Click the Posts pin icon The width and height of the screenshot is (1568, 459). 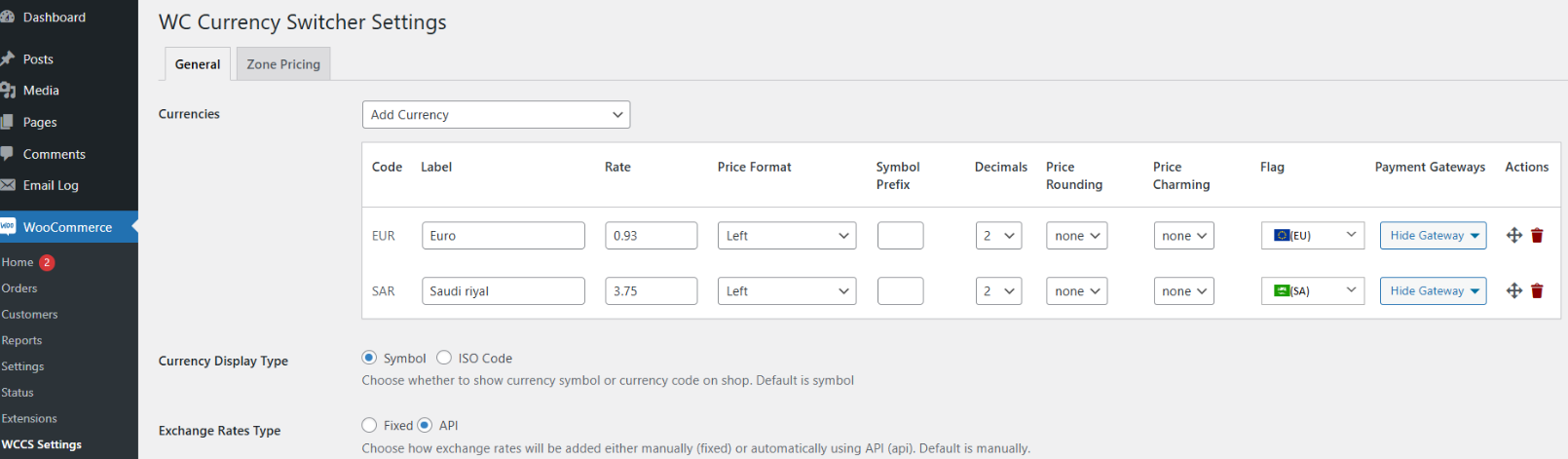7,59
